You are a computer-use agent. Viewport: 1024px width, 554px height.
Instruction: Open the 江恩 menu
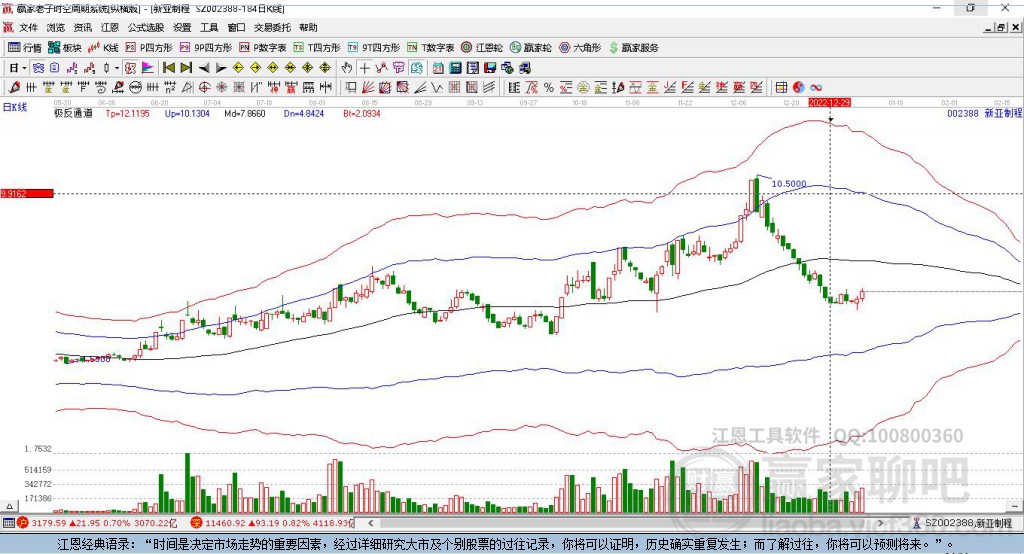point(110,27)
